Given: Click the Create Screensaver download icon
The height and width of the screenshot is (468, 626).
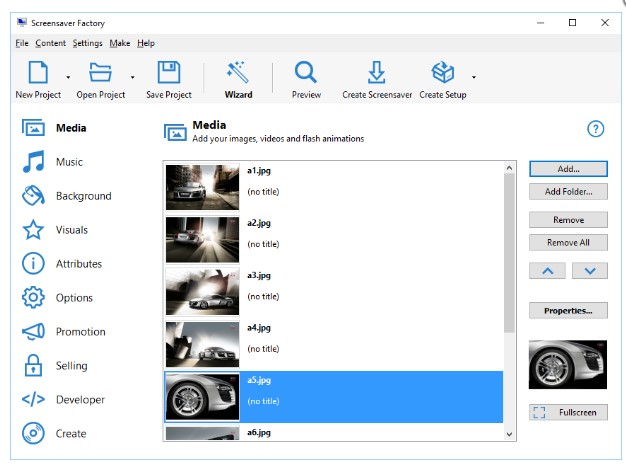Looking at the screenshot, I should [376, 72].
